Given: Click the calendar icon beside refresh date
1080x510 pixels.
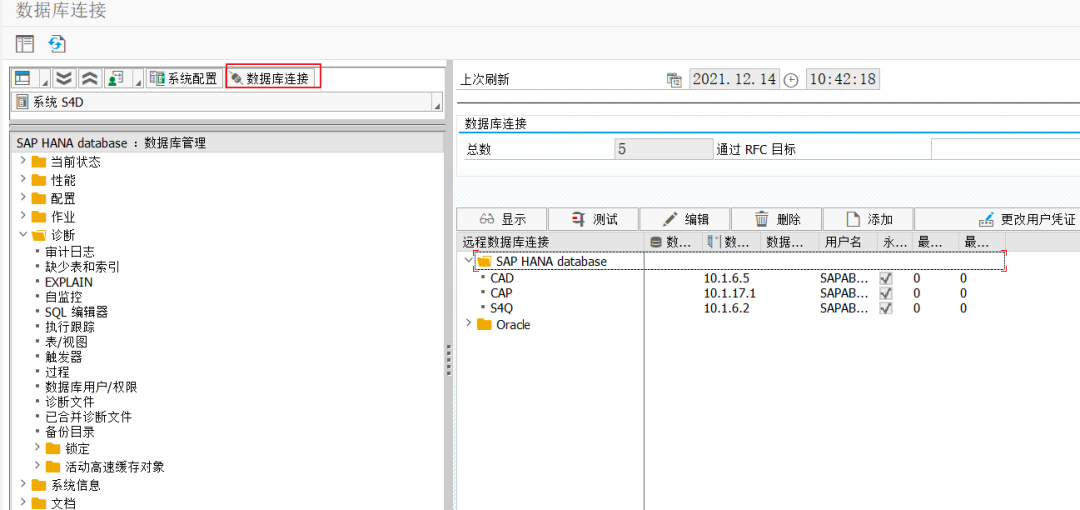Looking at the screenshot, I should click(x=674, y=79).
